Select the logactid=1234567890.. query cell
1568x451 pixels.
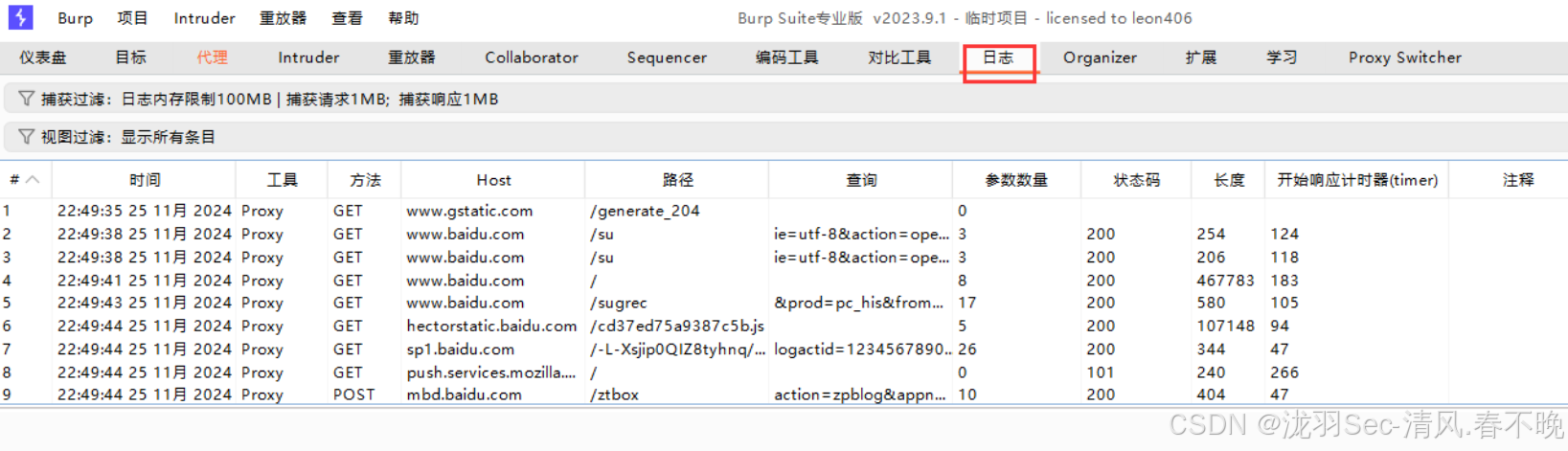click(861, 350)
